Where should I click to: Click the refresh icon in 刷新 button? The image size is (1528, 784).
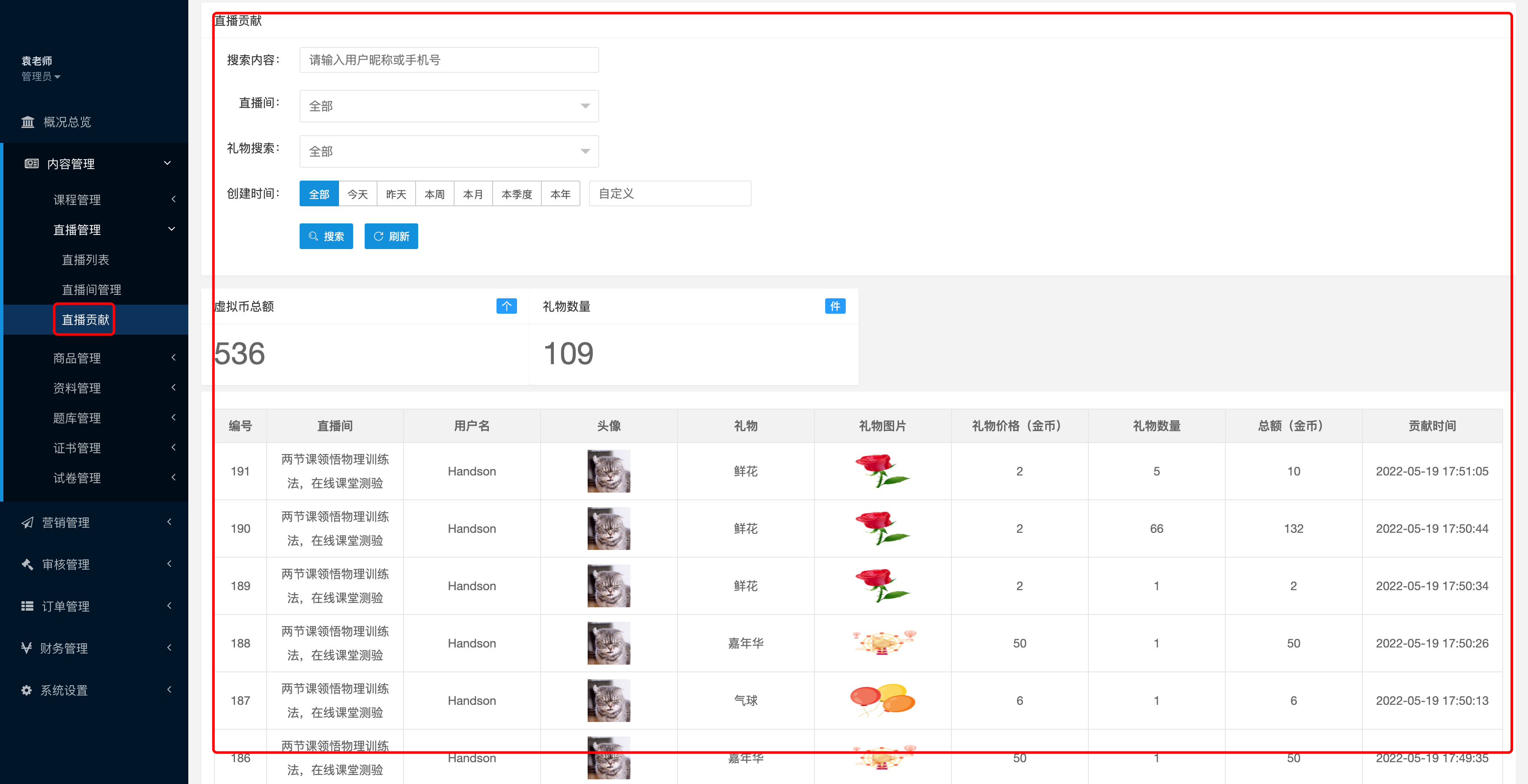(378, 236)
